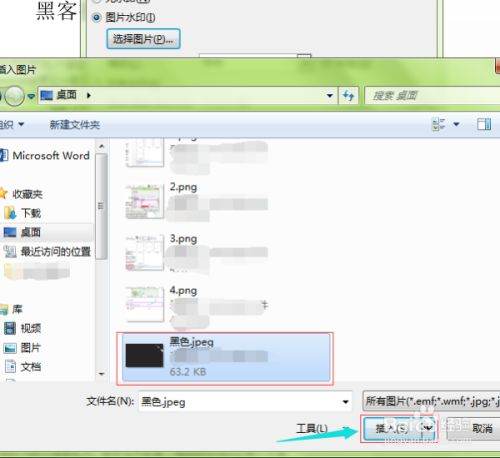The image size is (500, 458).
Task: Toggle the preview pane icon
Action: point(484,124)
